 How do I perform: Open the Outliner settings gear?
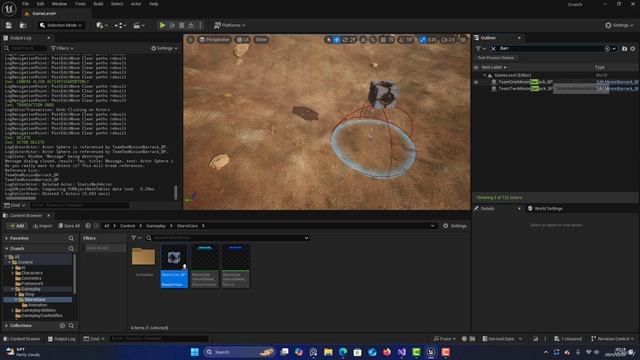tap(633, 49)
